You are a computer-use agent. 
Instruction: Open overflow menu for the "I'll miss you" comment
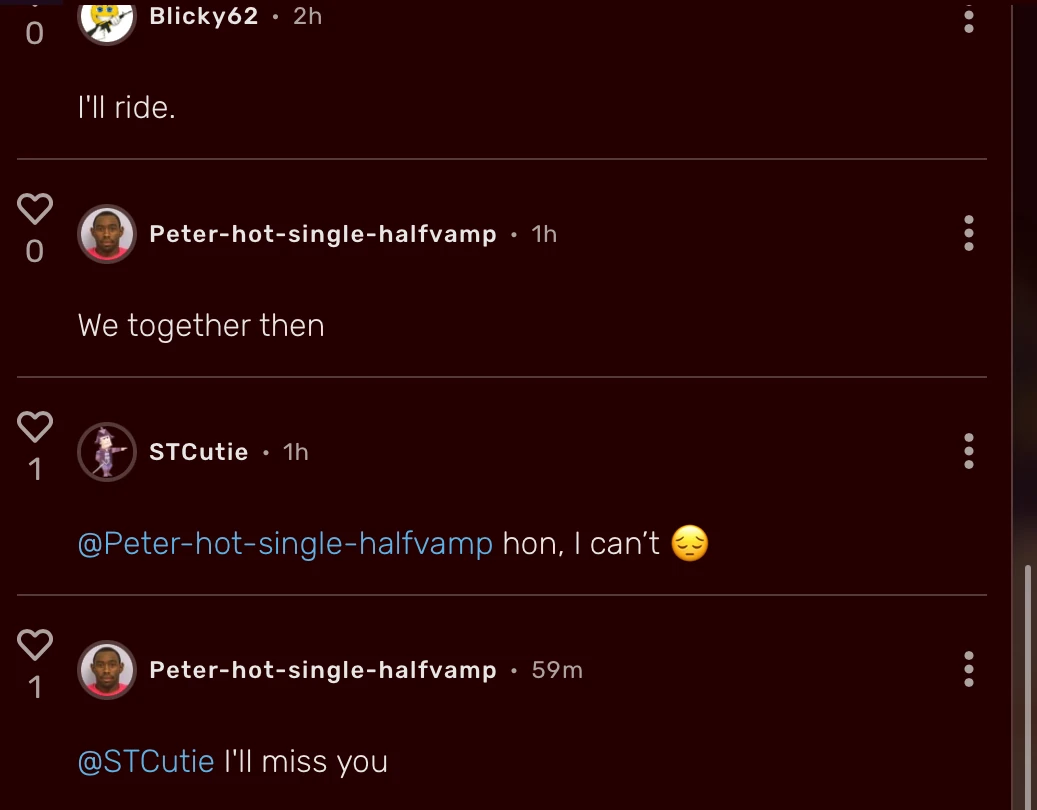968,670
